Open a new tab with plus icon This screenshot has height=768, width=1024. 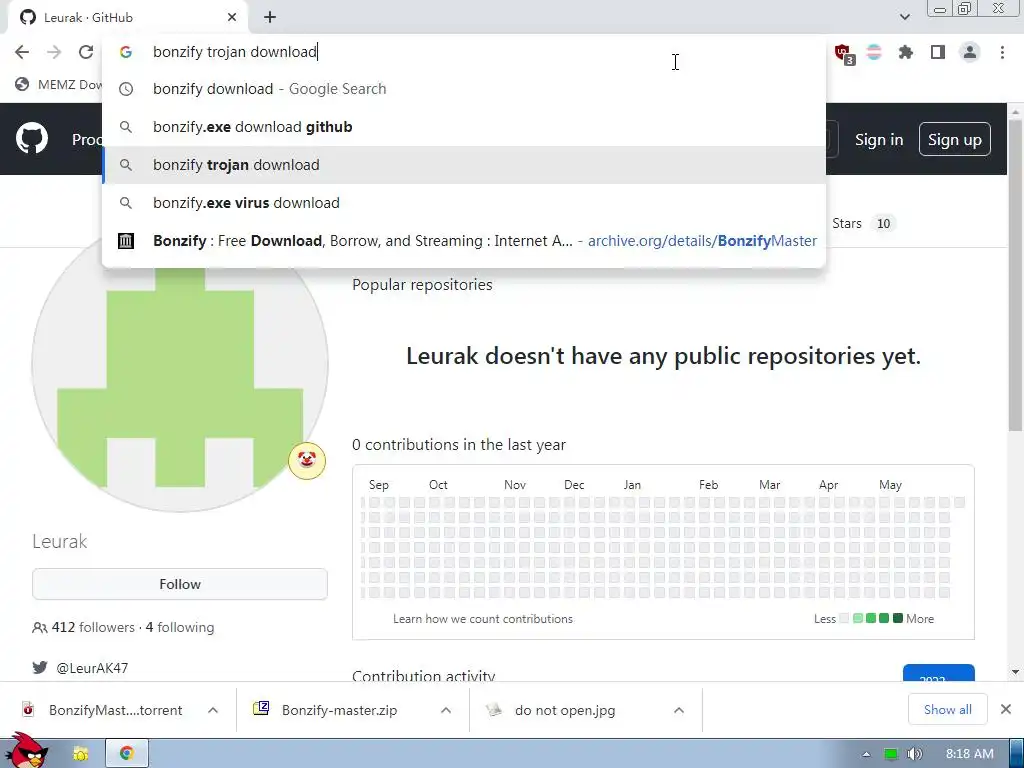pyautogui.click(x=270, y=18)
